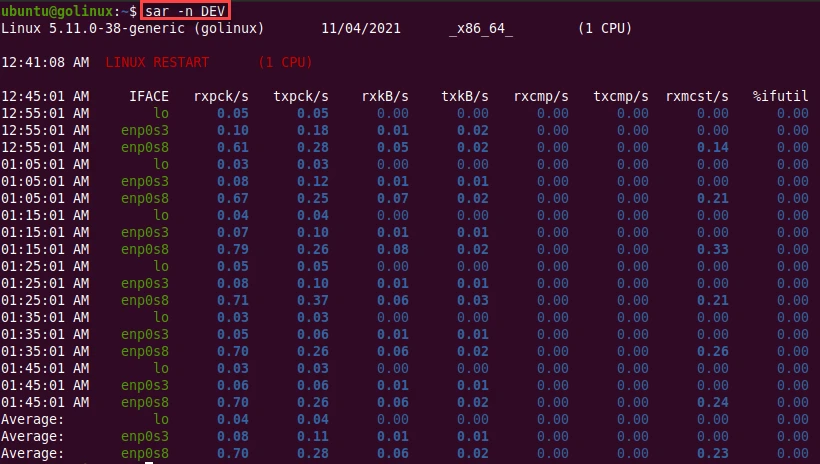820x464 pixels.
Task: Click the typed command 'sar -n DEV'
Action: point(185,11)
